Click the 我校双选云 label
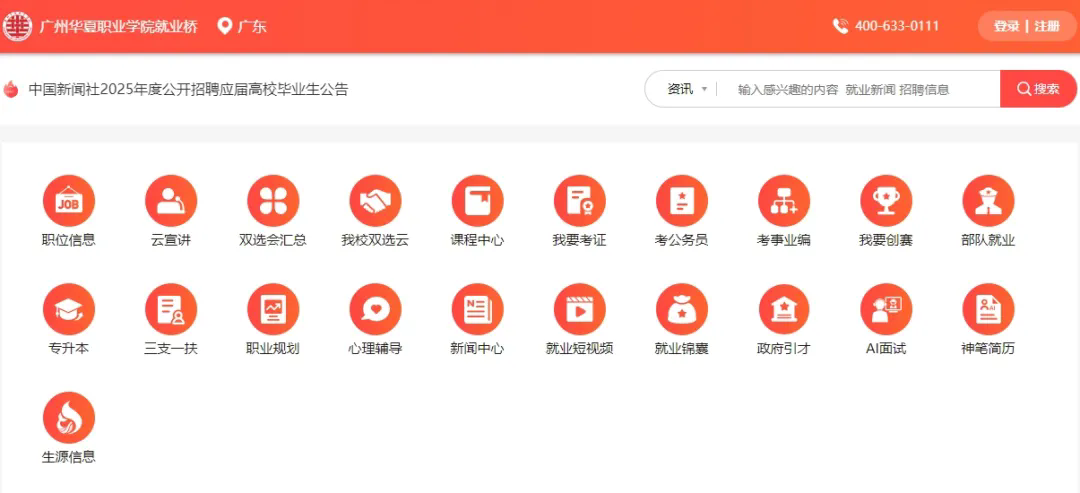Image resolution: width=1080 pixels, height=493 pixels. [375, 240]
